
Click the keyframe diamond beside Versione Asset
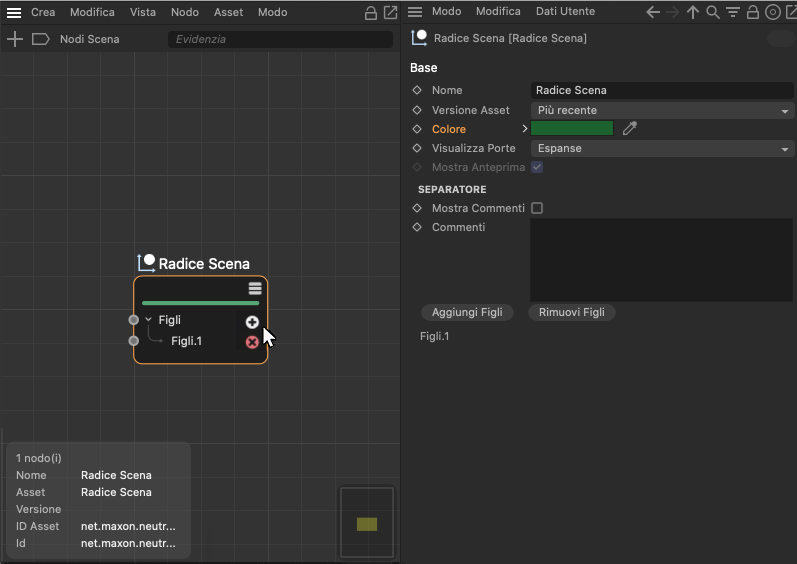(417, 110)
